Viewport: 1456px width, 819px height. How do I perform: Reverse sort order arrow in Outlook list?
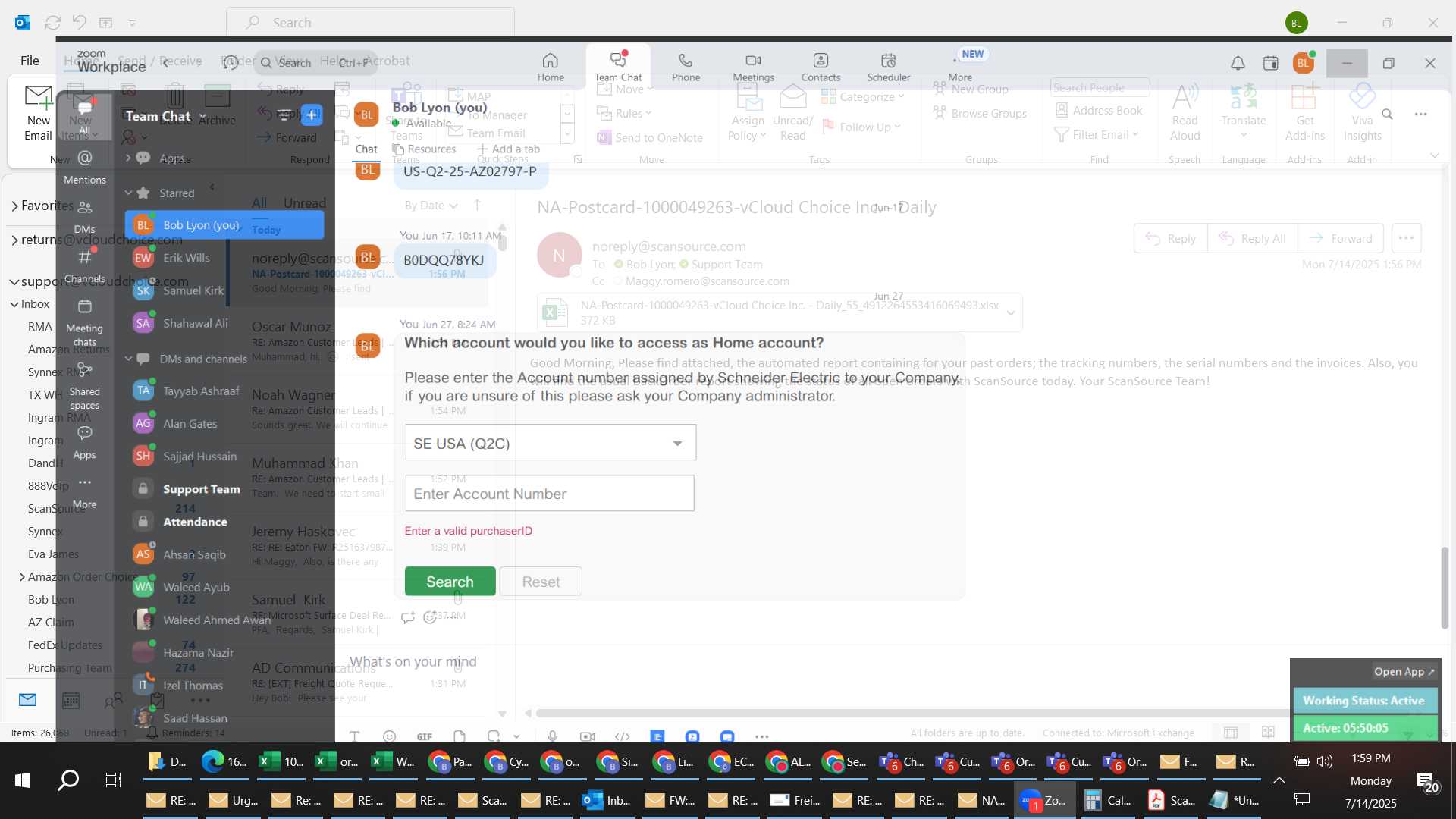[x=477, y=205]
